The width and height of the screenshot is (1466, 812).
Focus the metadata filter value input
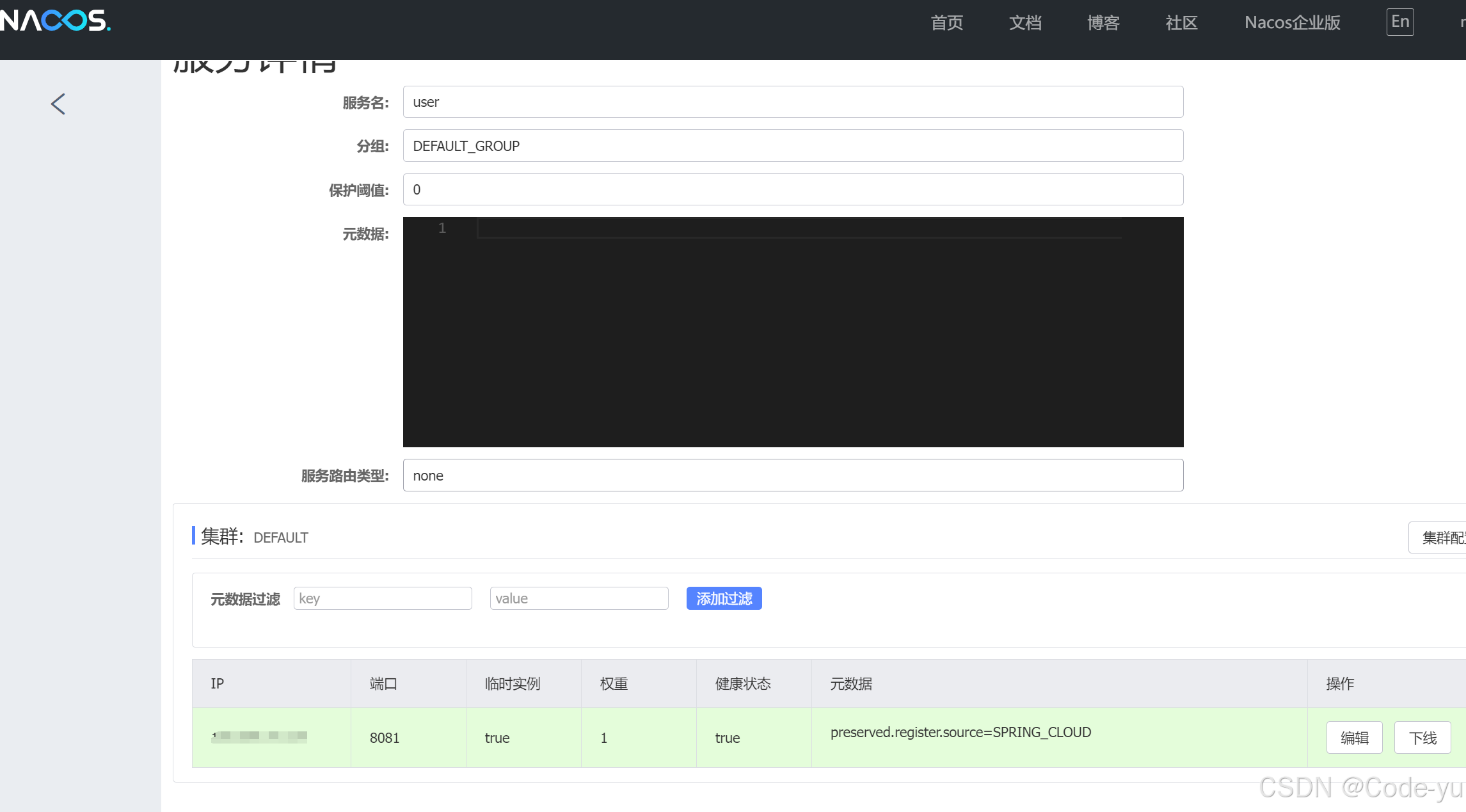[x=579, y=598]
